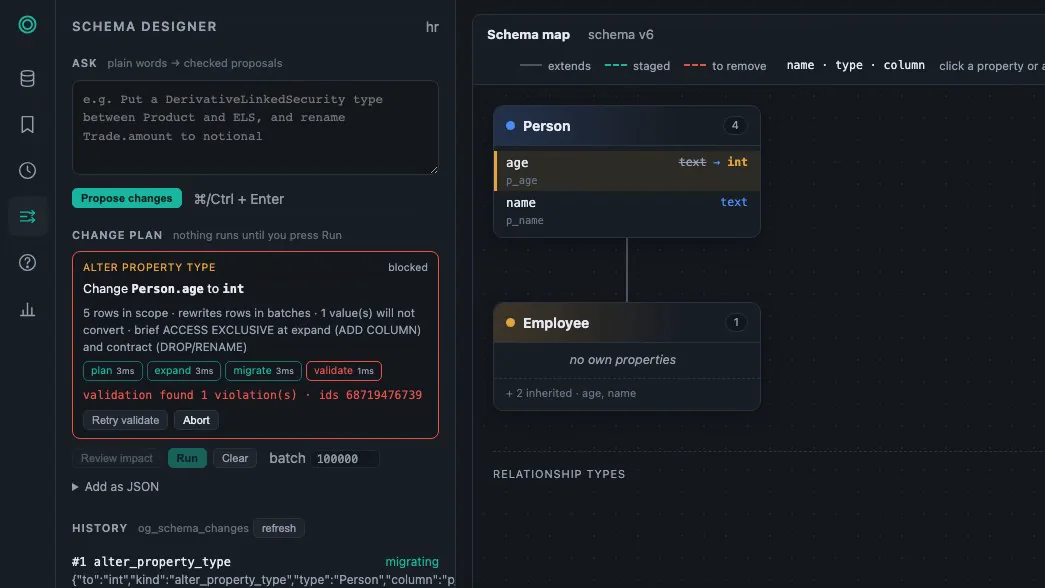Screen dimensions: 1045x588
Task: Click Retry validate button
Action: (125, 420)
